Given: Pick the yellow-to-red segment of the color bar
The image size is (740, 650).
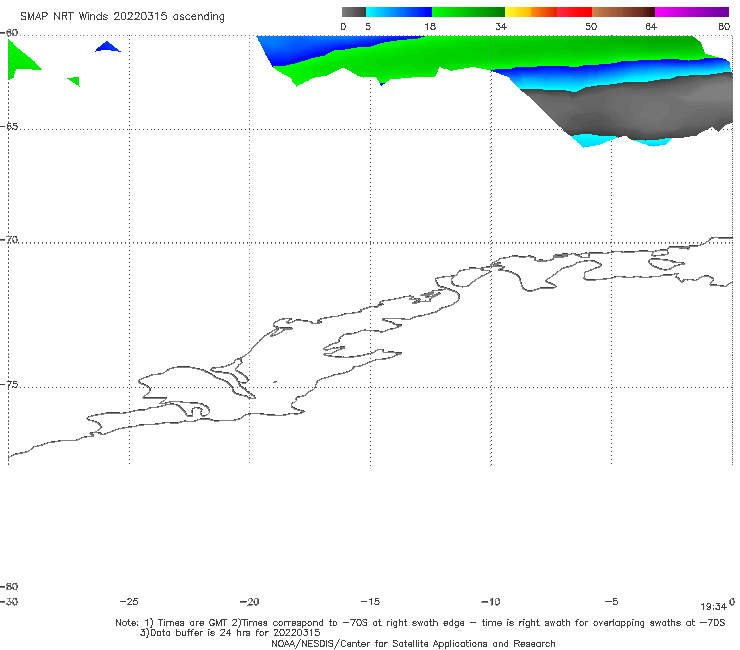Looking at the screenshot, I should pos(548,12).
